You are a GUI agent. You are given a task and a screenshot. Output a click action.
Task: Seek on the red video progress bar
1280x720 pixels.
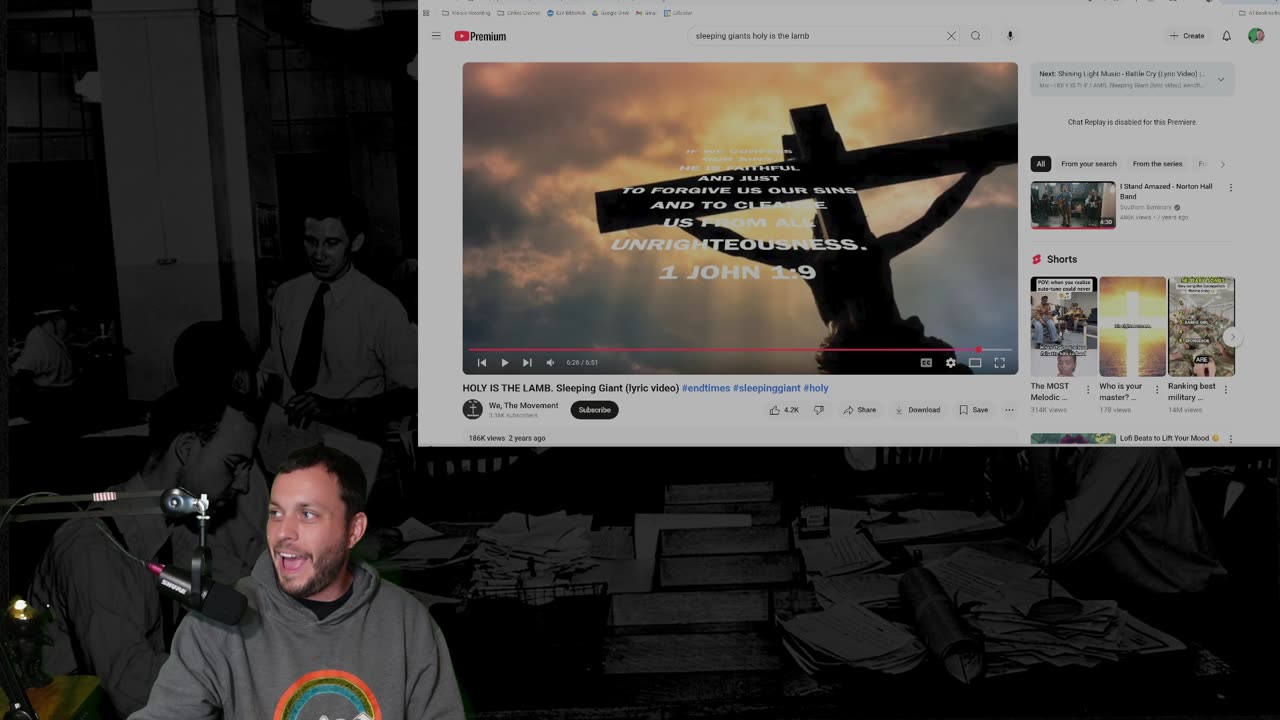point(740,350)
